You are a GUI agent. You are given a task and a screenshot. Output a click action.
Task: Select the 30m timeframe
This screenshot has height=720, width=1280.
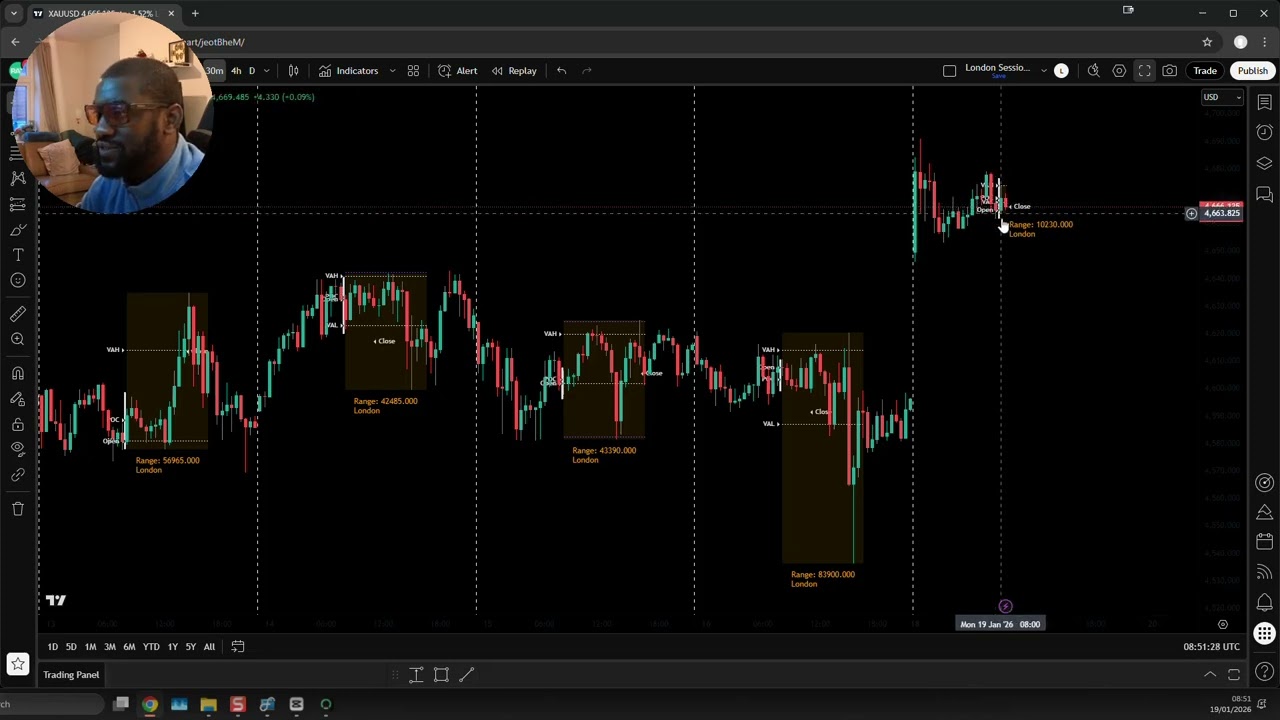[214, 71]
